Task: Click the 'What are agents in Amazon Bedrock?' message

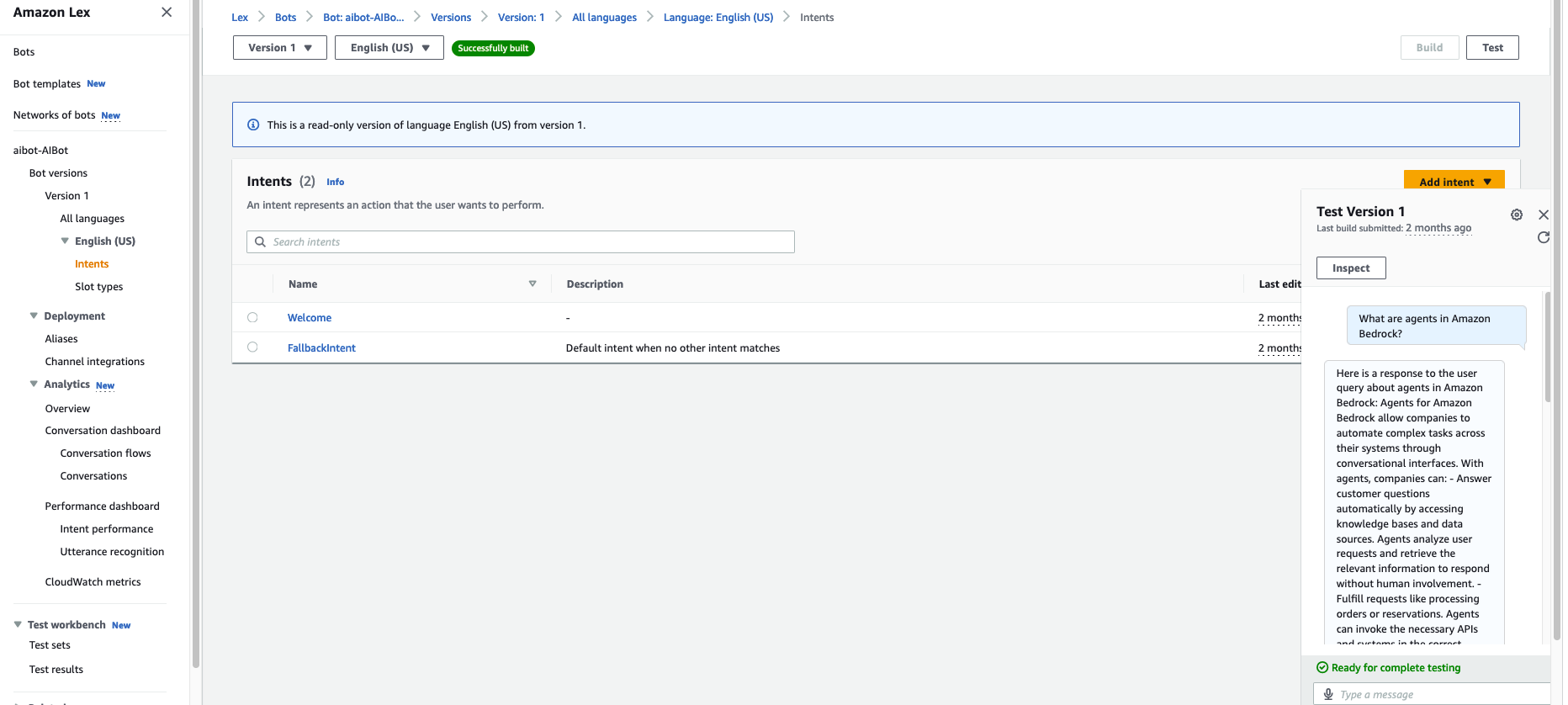Action: (1436, 326)
